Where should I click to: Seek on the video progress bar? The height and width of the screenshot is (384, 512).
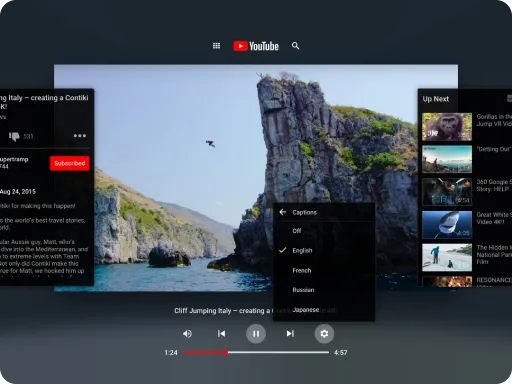[256, 352]
